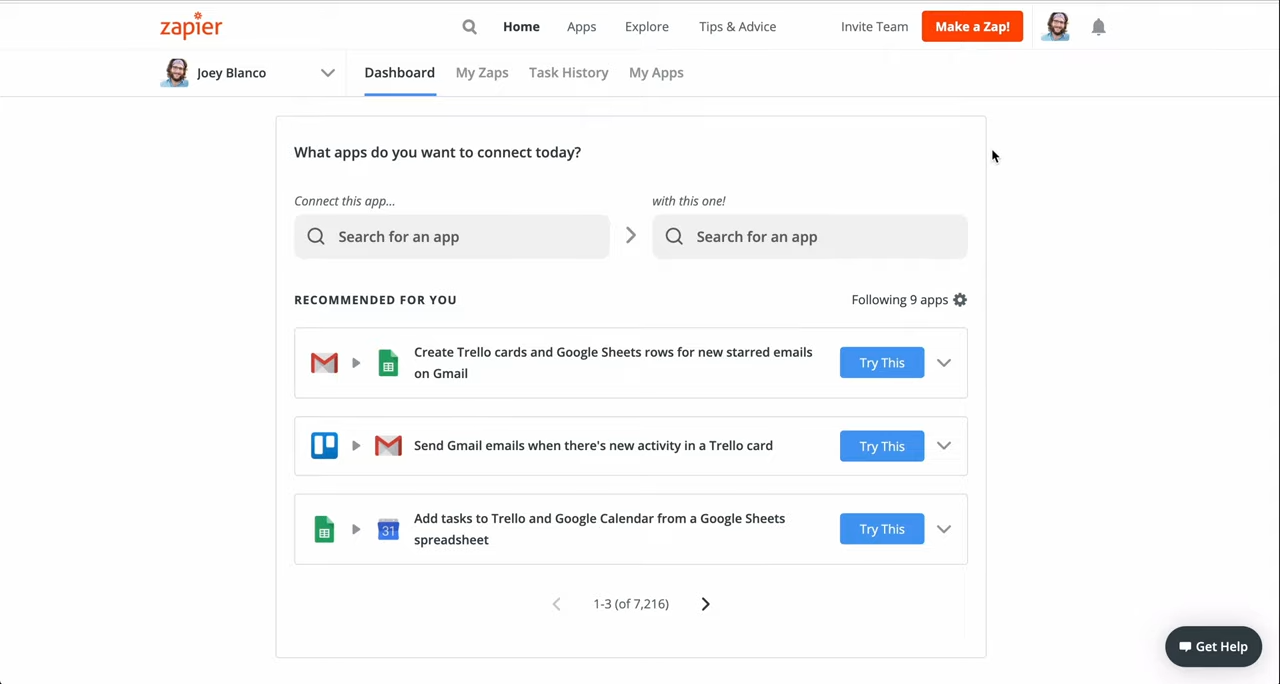Open the Task History tab
Viewport: 1280px width, 684px height.
click(568, 73)
